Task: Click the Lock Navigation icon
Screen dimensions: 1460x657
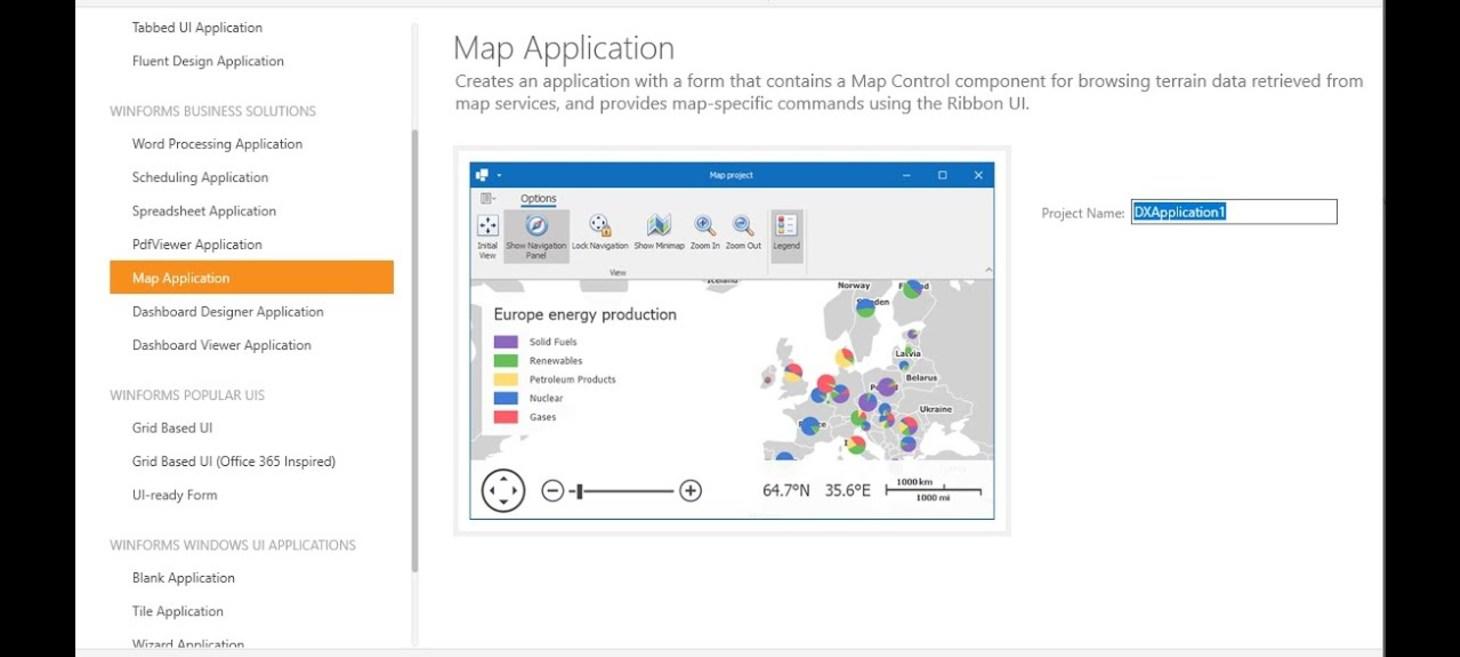Action: (x=599, y=227)
